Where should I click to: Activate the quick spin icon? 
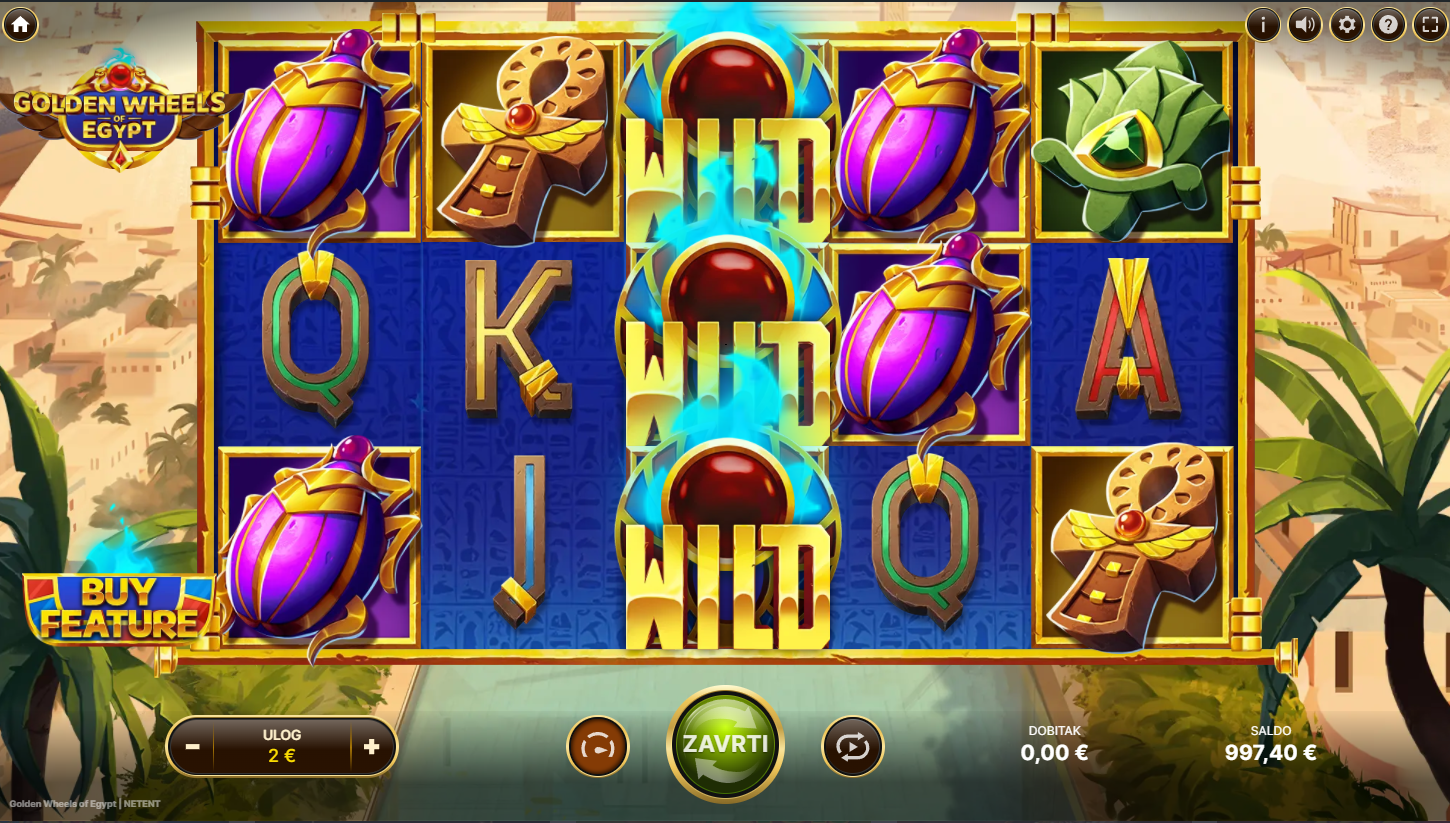tap(598, 746)
